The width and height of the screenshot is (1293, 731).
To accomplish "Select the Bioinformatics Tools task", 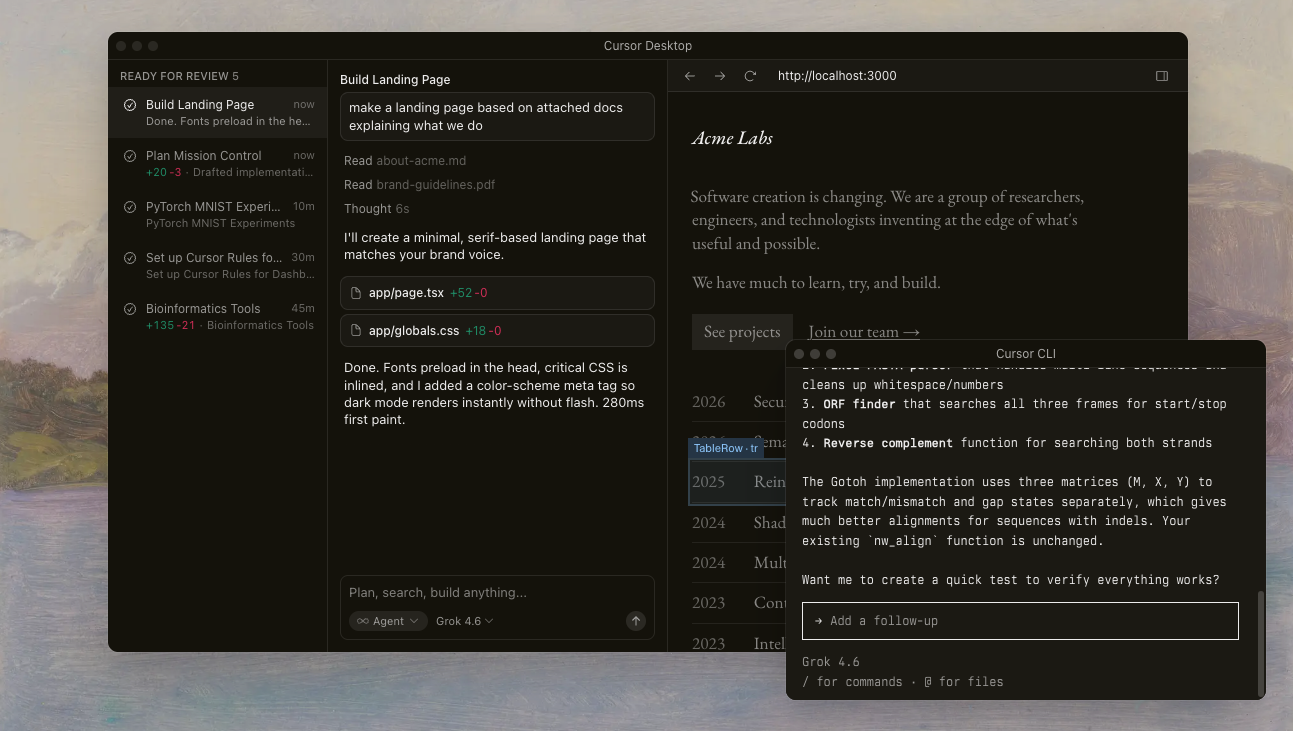I will pyautogui.click(x=218, y=316).
